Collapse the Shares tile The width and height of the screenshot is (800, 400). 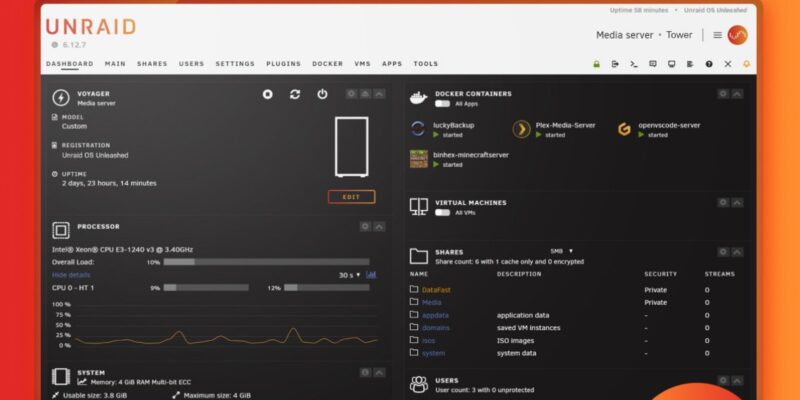pyautogui.click(x=737, y=252)
